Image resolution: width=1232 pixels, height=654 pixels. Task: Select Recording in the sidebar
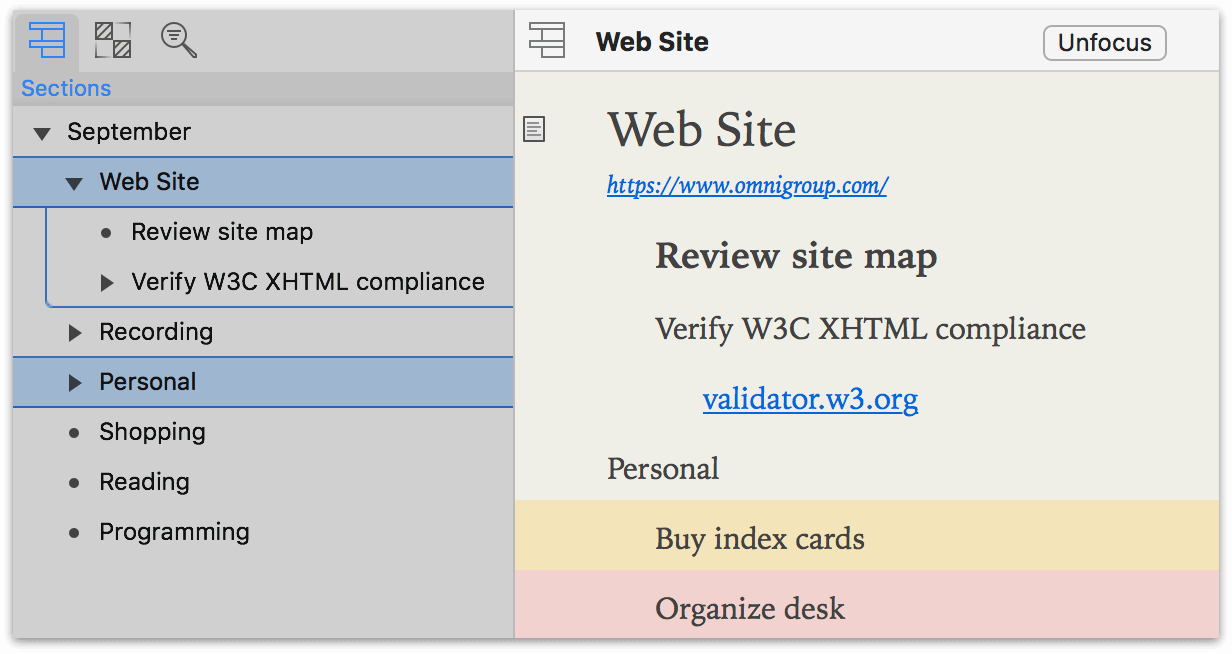click(156, 332)
